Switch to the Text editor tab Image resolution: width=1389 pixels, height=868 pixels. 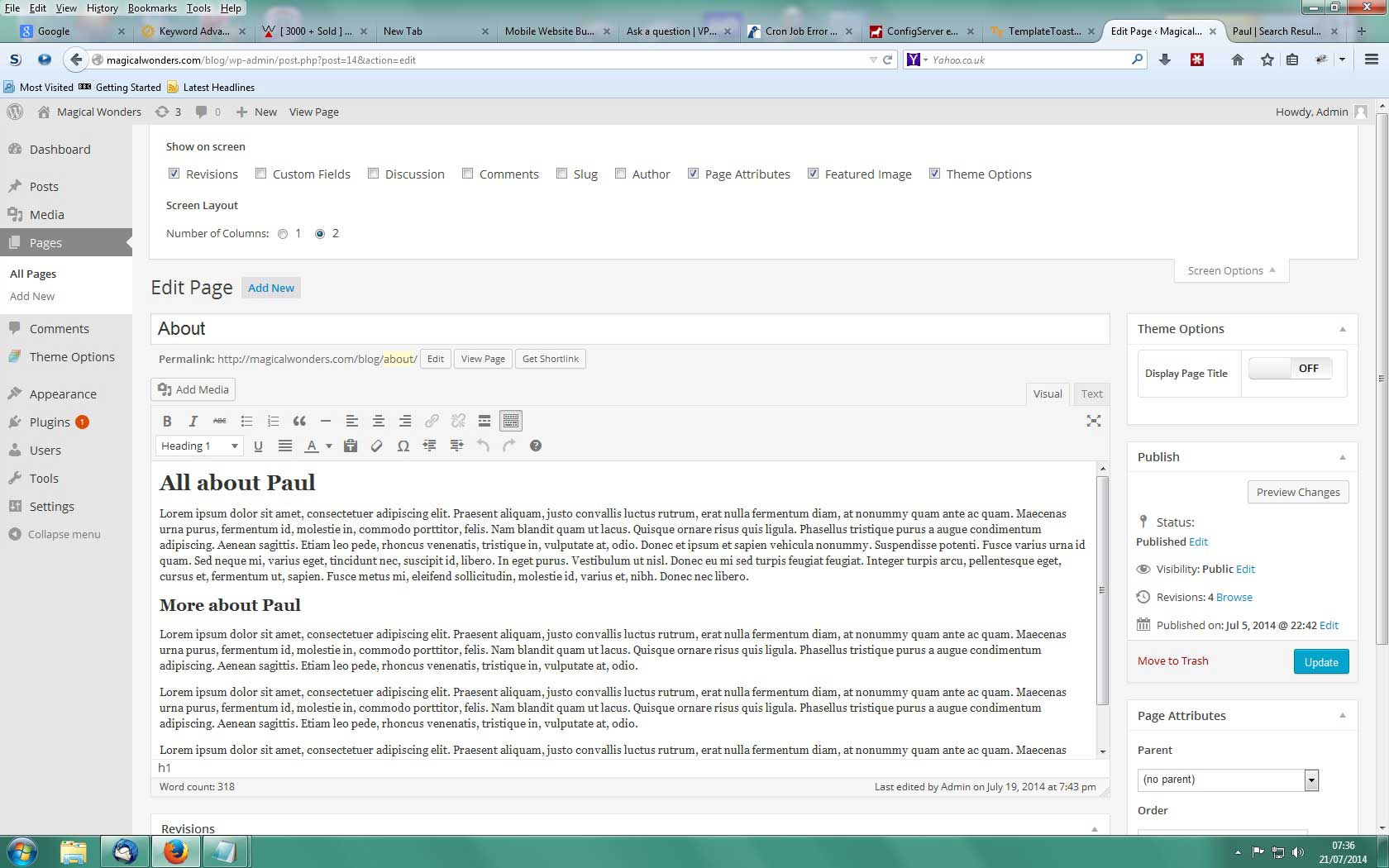[1091, 394]
